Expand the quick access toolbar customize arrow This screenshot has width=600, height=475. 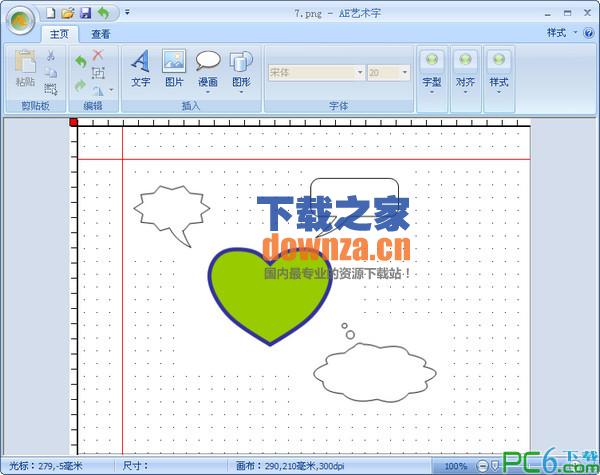point(127,13)
